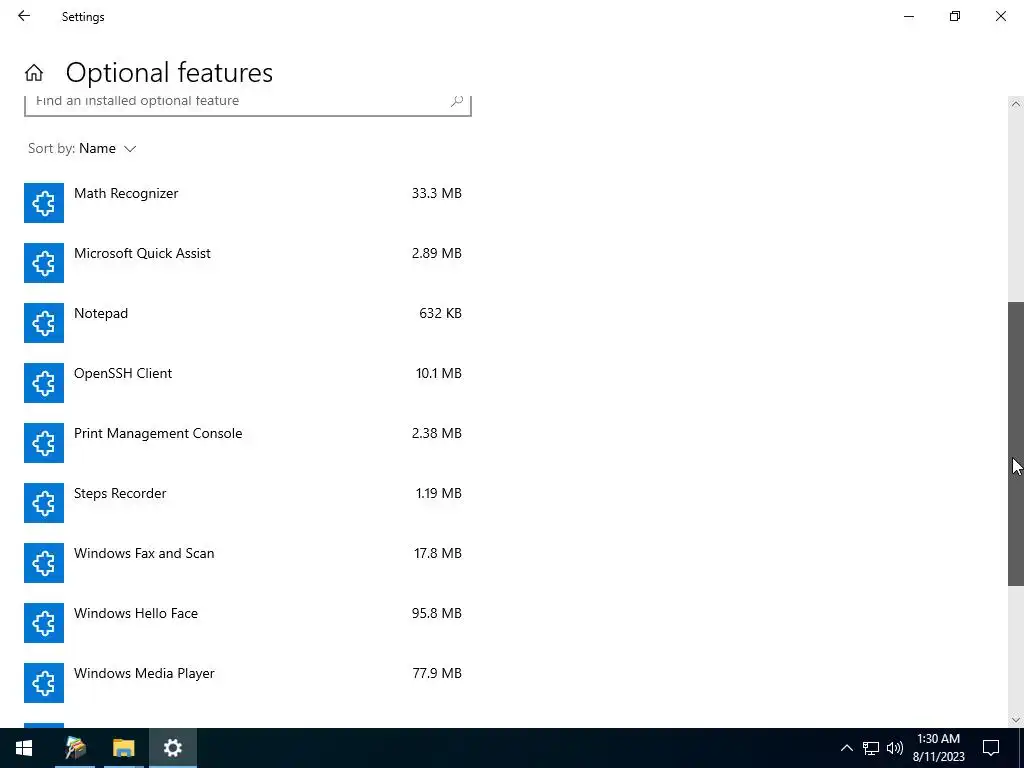1024x768 pixels.
Task: Select the Windows Hello Face name text
Action: pos(136,613)
